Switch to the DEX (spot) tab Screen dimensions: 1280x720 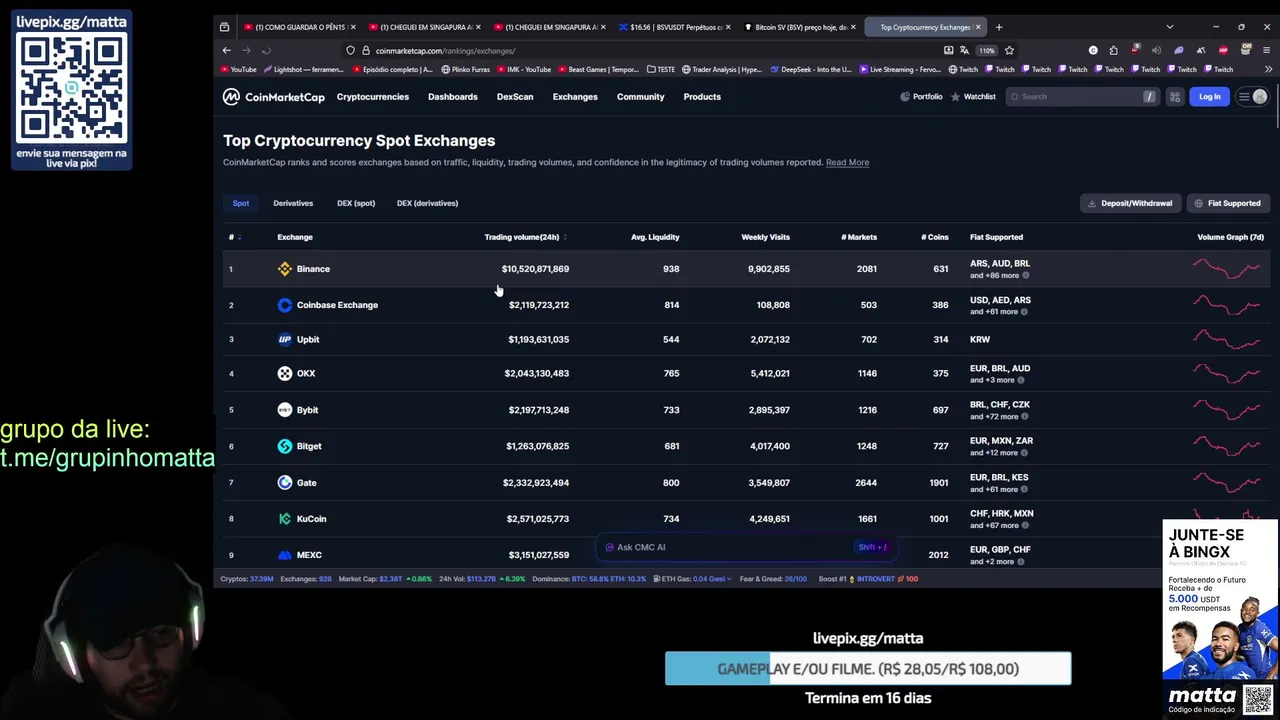click(x=356, y=203)
